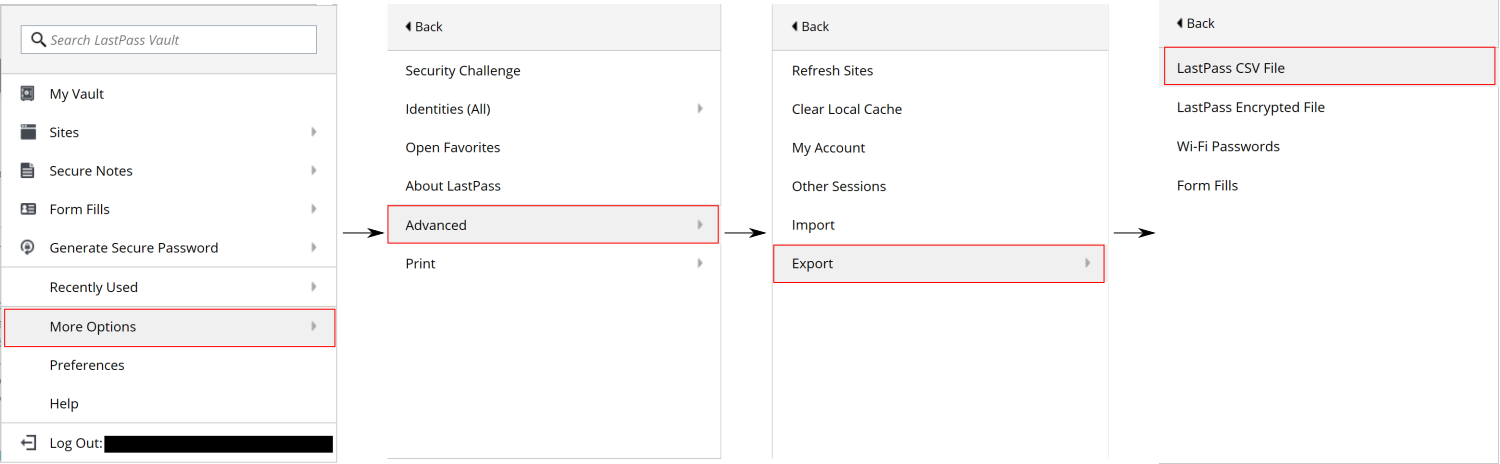The image size is (1500, 464).
Task: Expand the Identities (All) arrow
Action: click(700, 109)
